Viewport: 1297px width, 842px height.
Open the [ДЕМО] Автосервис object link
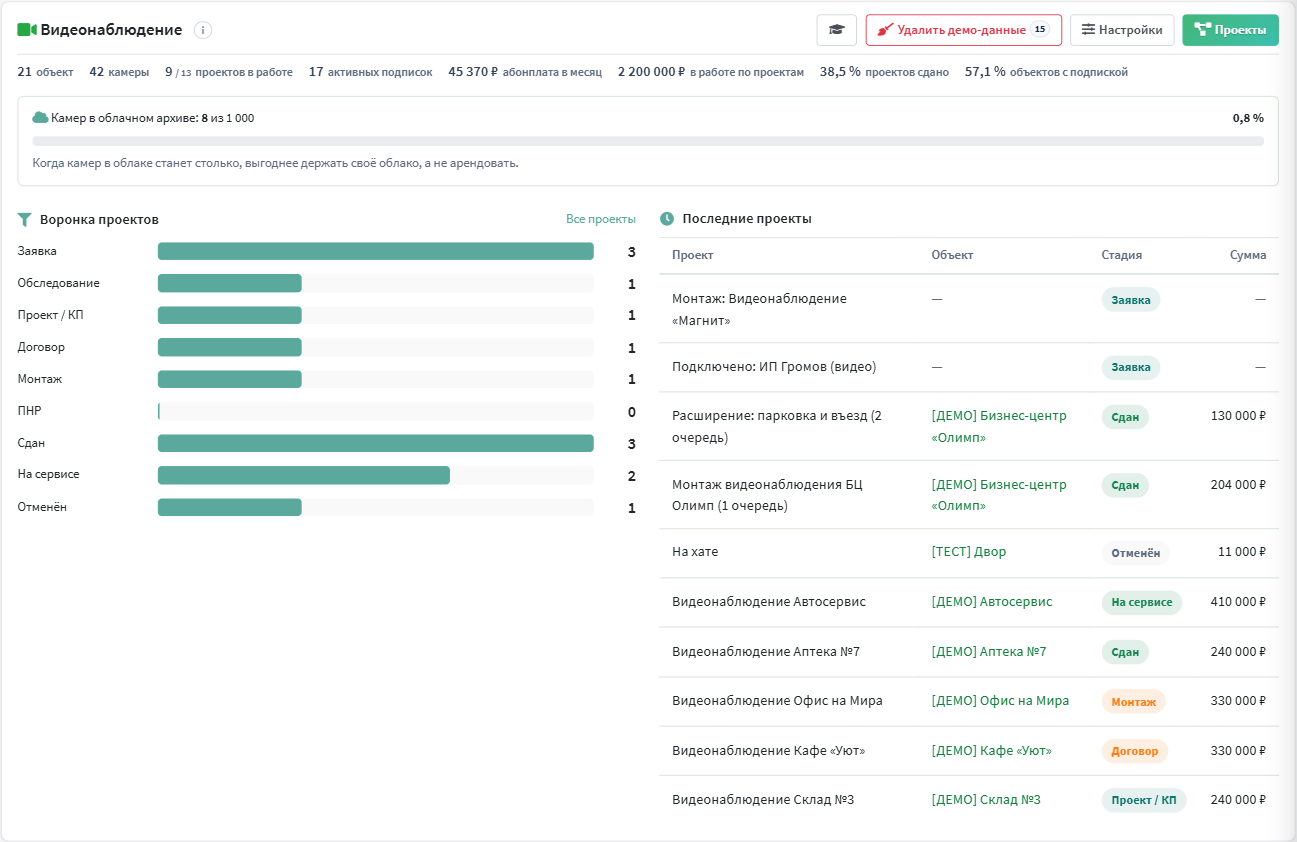point(992,602)
